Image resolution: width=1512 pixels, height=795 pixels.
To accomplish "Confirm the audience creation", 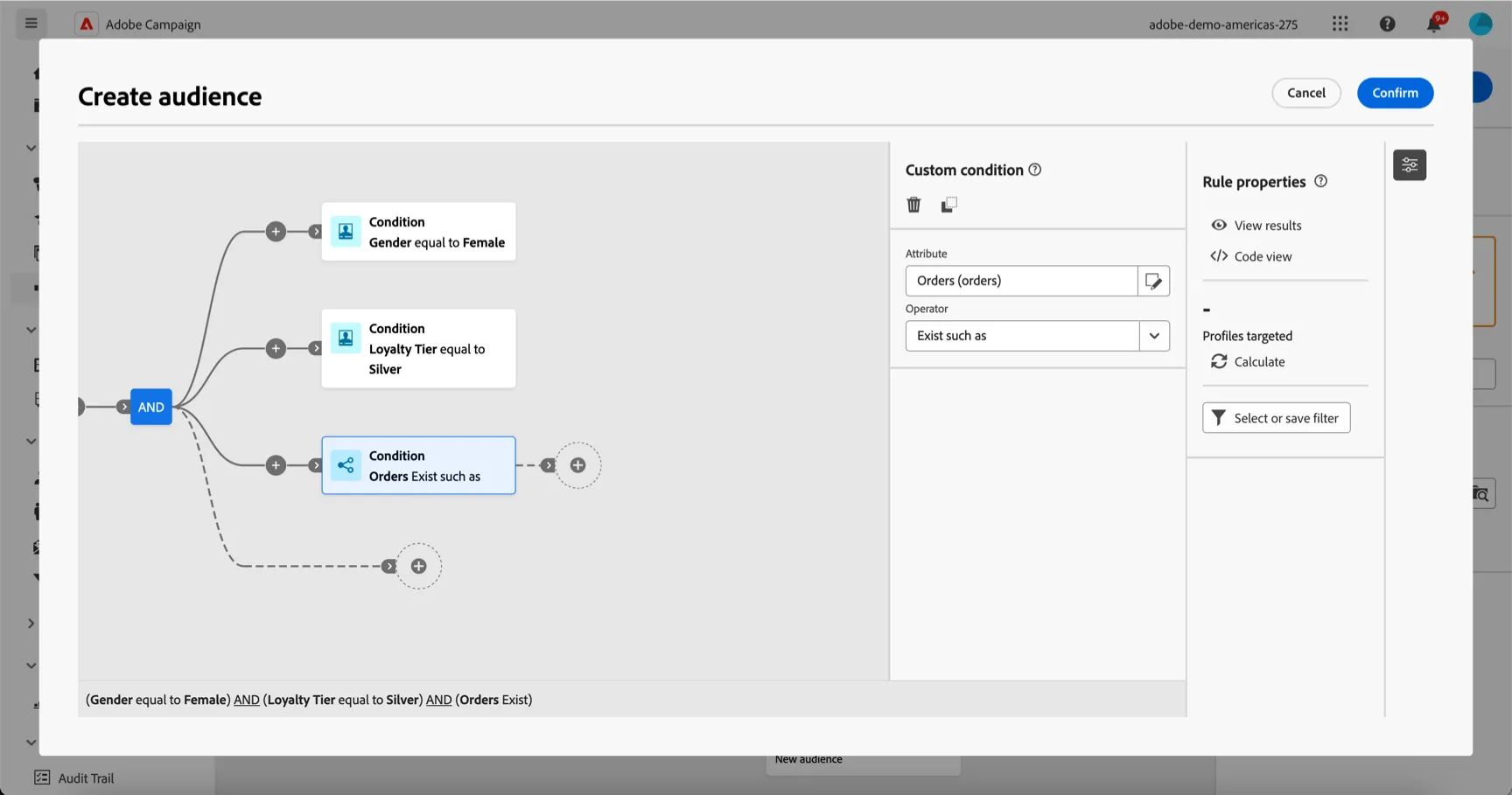I will click(1395, 93).
